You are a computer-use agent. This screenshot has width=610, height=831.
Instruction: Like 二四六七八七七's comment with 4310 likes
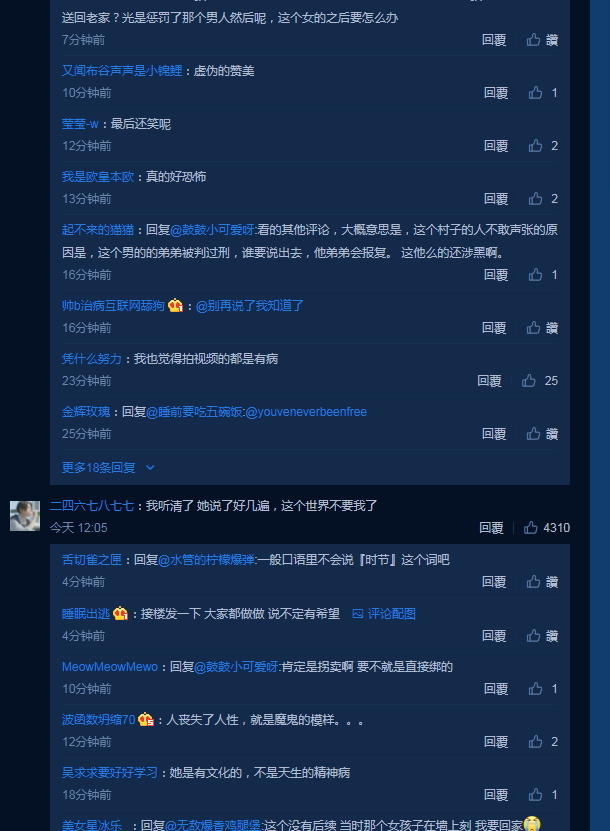pos(531,527)
